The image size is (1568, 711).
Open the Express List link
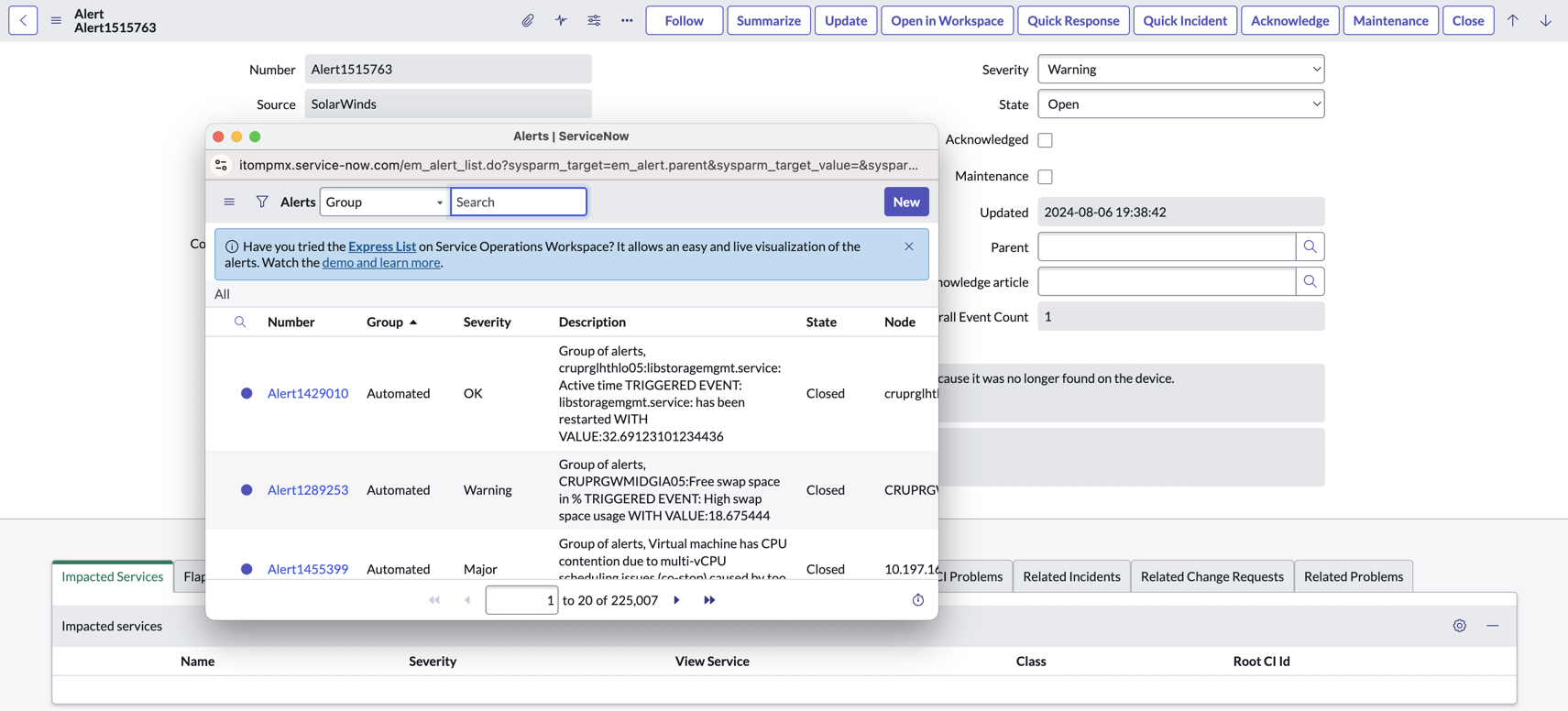(382, 246)
